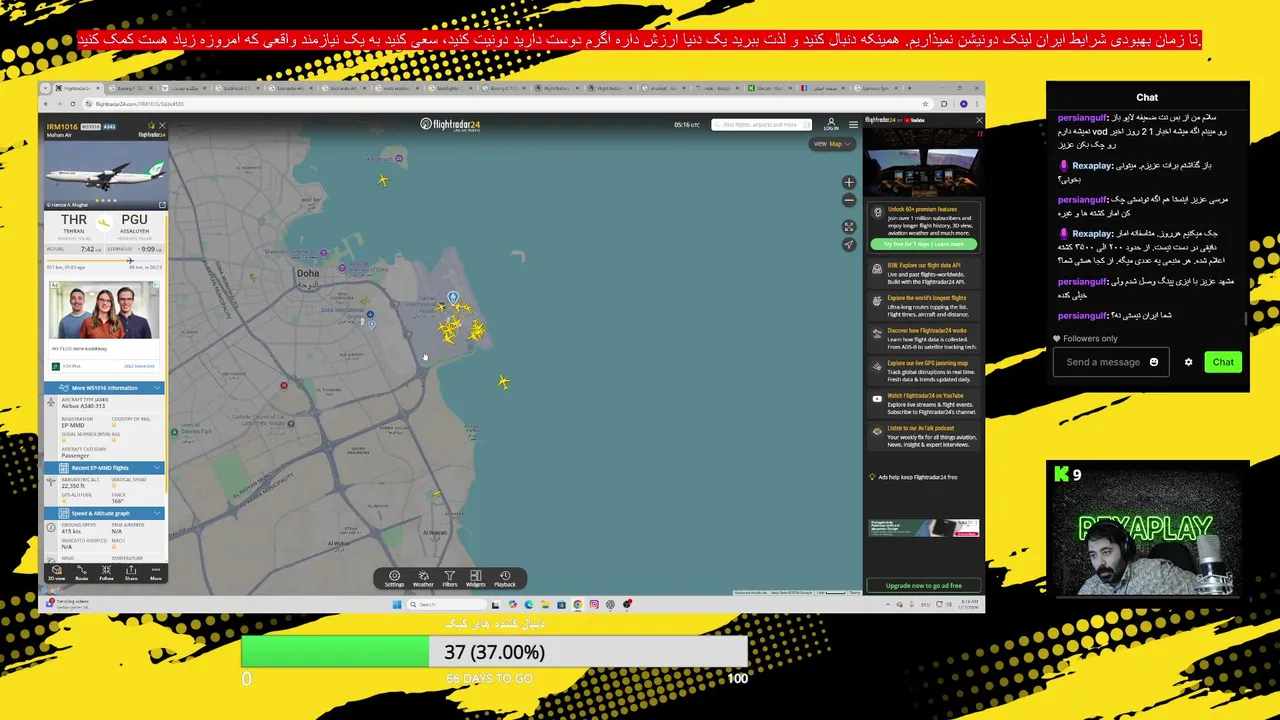Zoom out on the map with minus
The width and height of the screenshot is (1280, 720).
click(x=849, y=200)
